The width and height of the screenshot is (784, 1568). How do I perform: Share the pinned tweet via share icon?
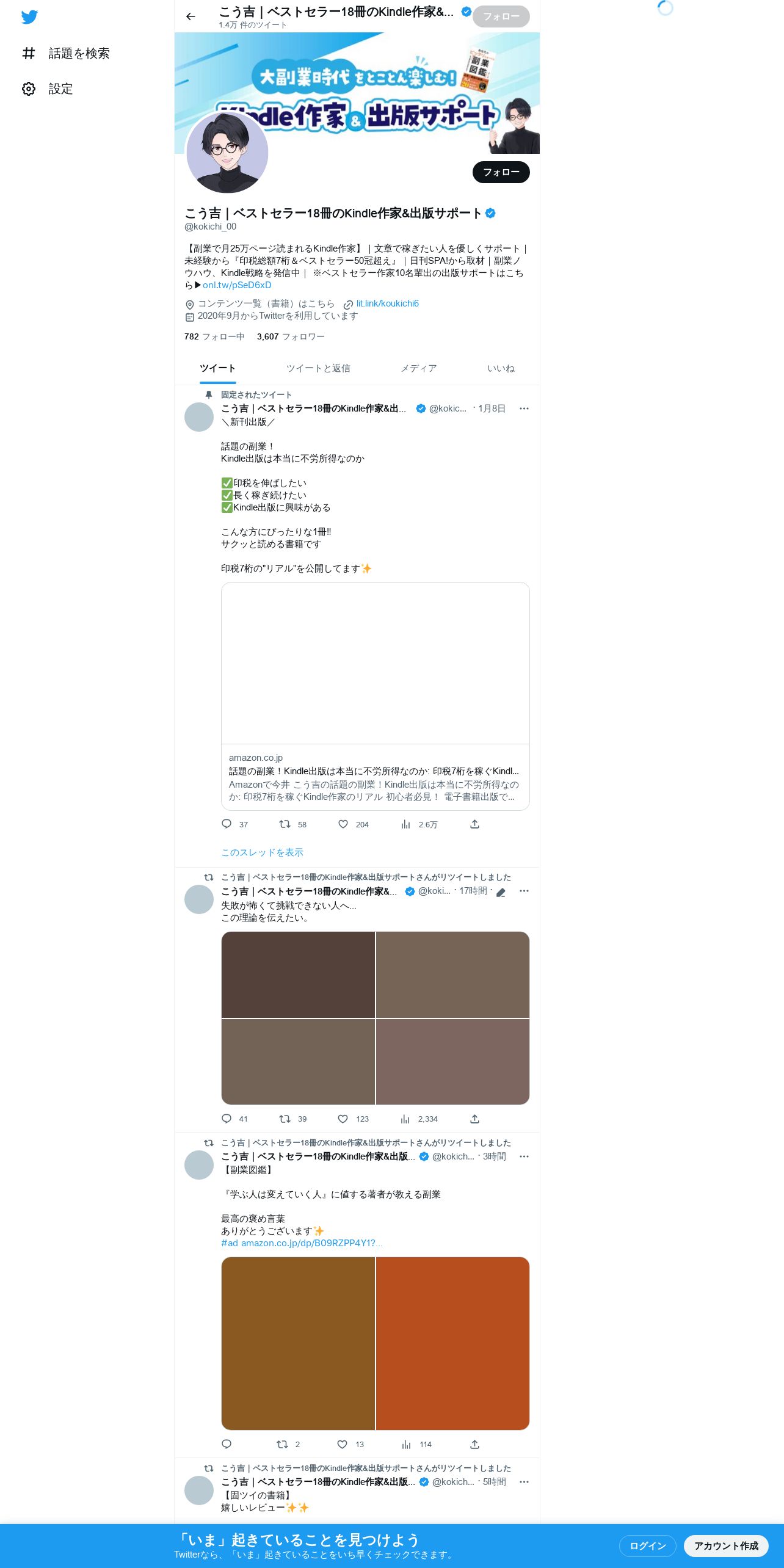coord(474,824)
